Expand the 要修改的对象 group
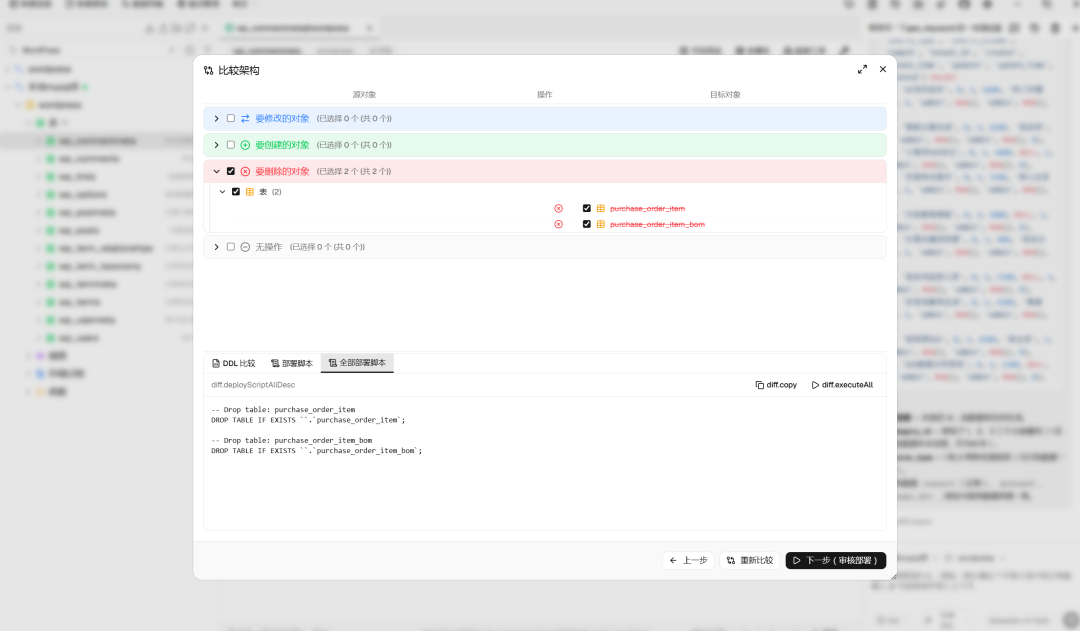Image resolution: width=1080 pixels, height=631 pixels. point(216,118)
